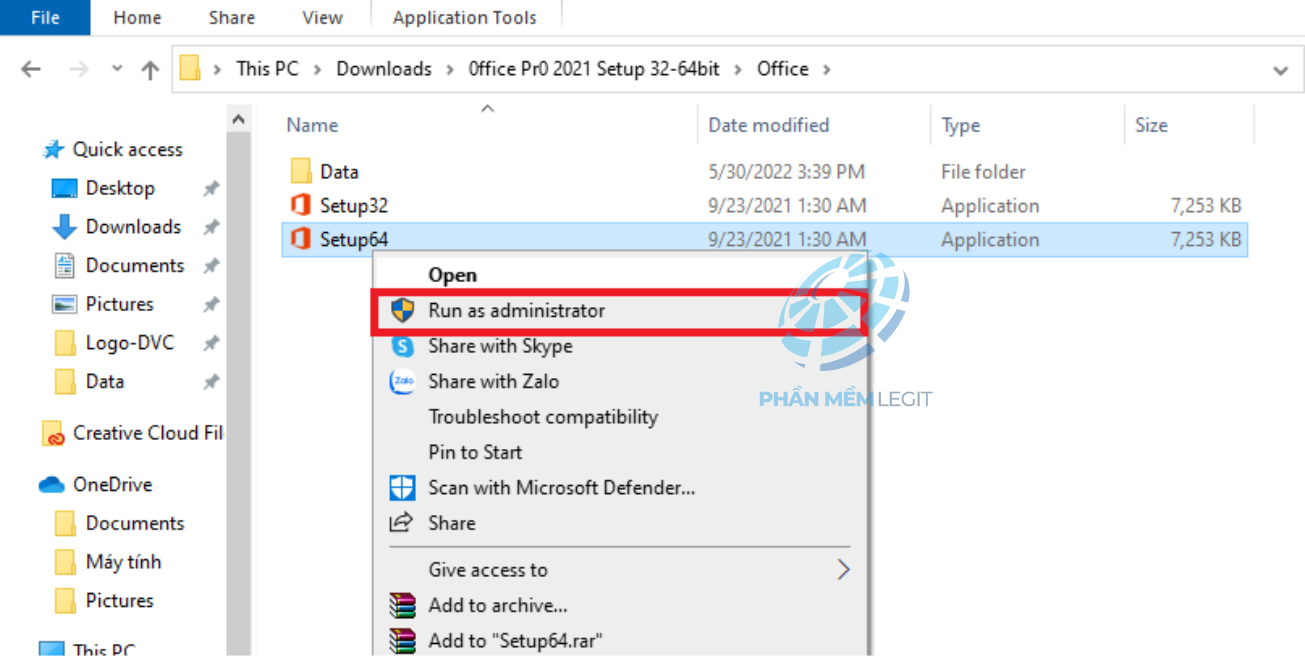Click the sidebar scrollbar up arrow

(239, 120)
